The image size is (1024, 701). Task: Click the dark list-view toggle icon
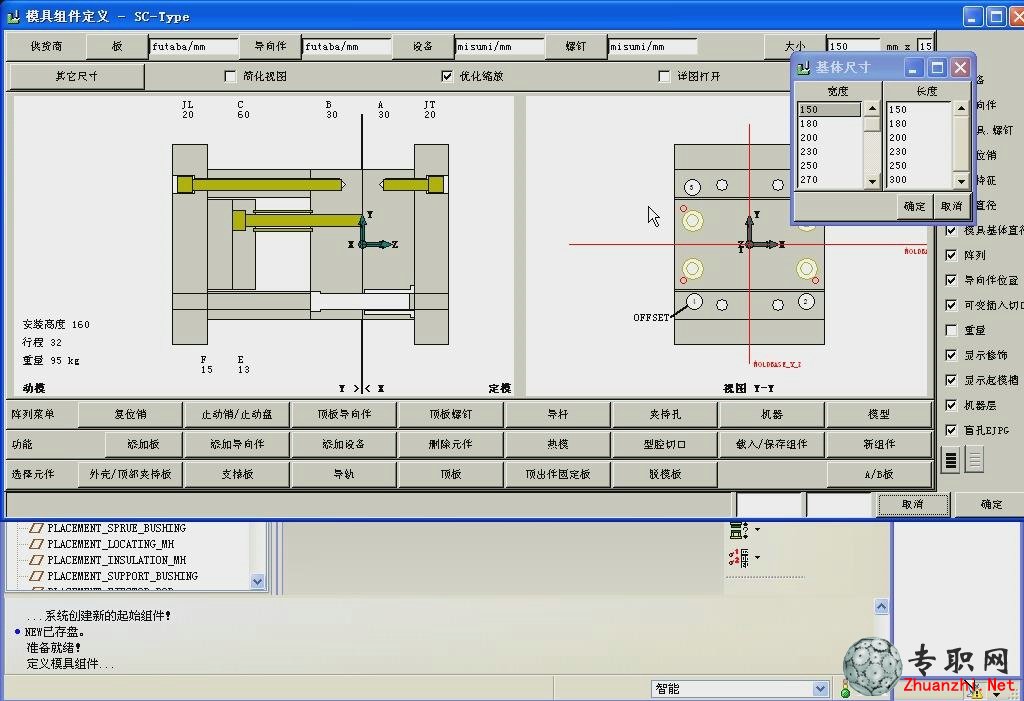coord(951,460)
